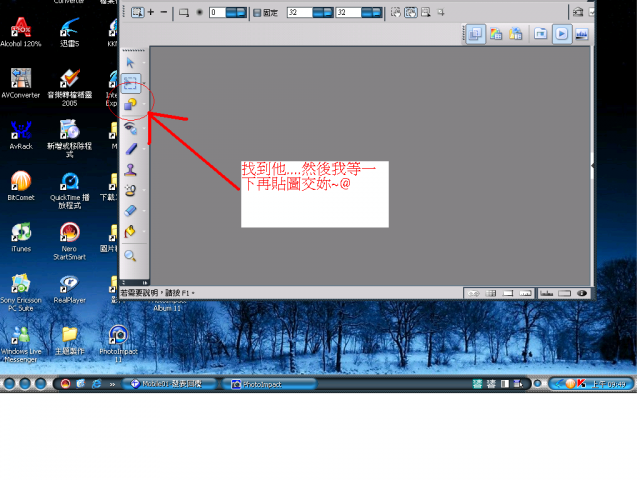Open AvRack desktop shortcut
Screen dimensions: 640x480
click(21, 135)
